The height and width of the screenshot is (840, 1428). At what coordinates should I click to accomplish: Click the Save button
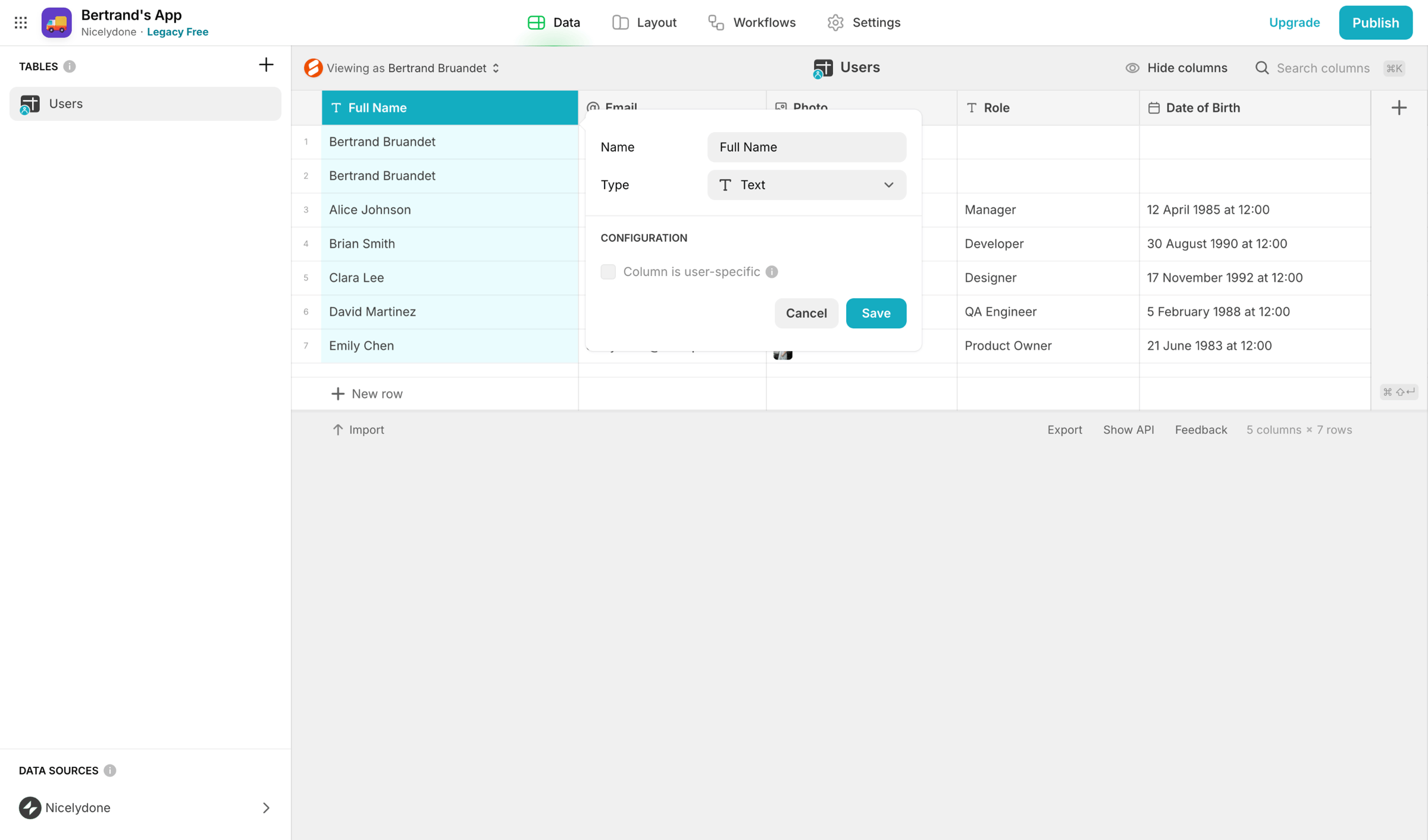[x=876, y=314]
